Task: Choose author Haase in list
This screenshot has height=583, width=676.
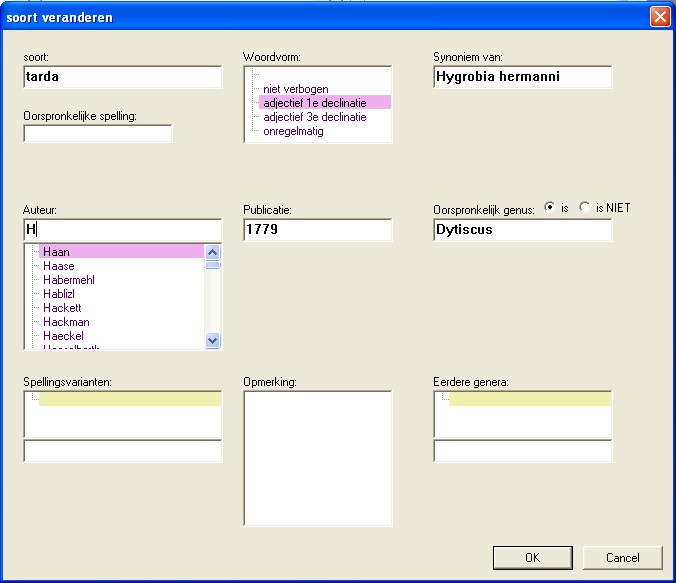Action: tap(58, 266)
